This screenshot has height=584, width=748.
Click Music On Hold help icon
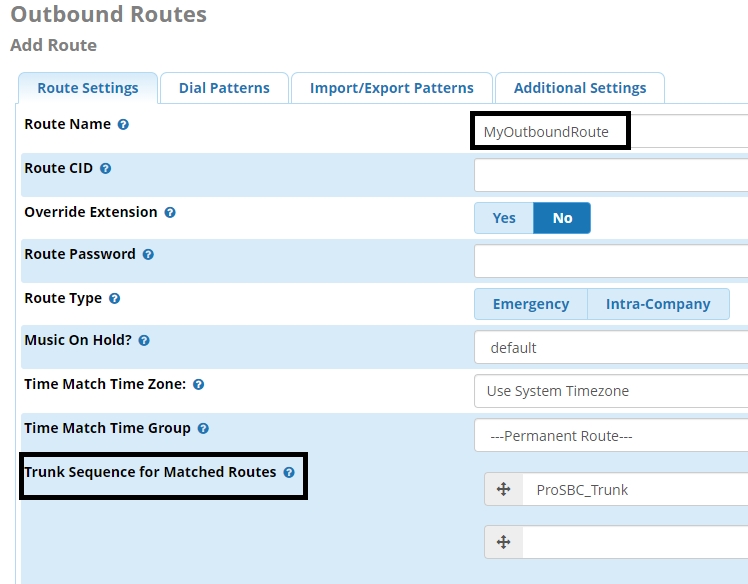144,341
